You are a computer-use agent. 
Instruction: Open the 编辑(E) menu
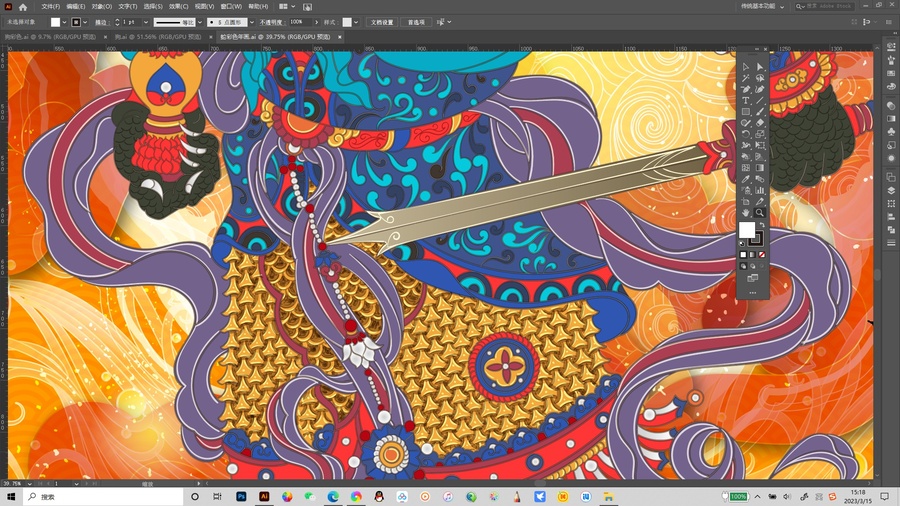(75, 6)
